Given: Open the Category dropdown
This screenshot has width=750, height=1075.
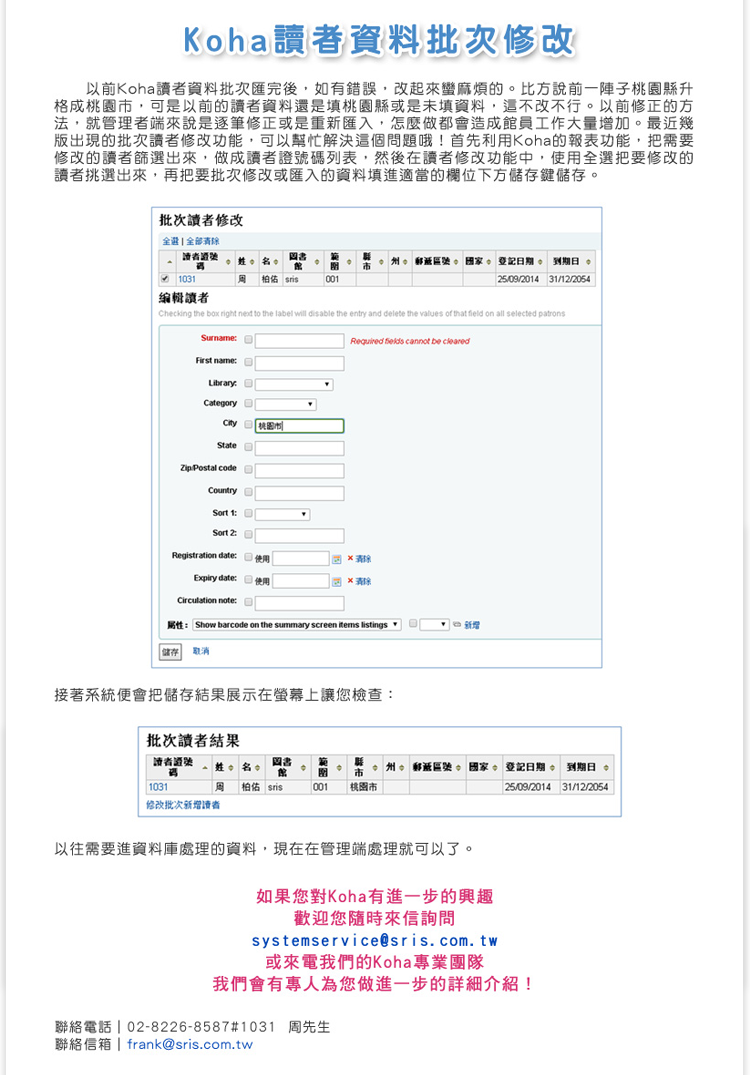Looking at the screenshot, I should [x=286, y=404].
